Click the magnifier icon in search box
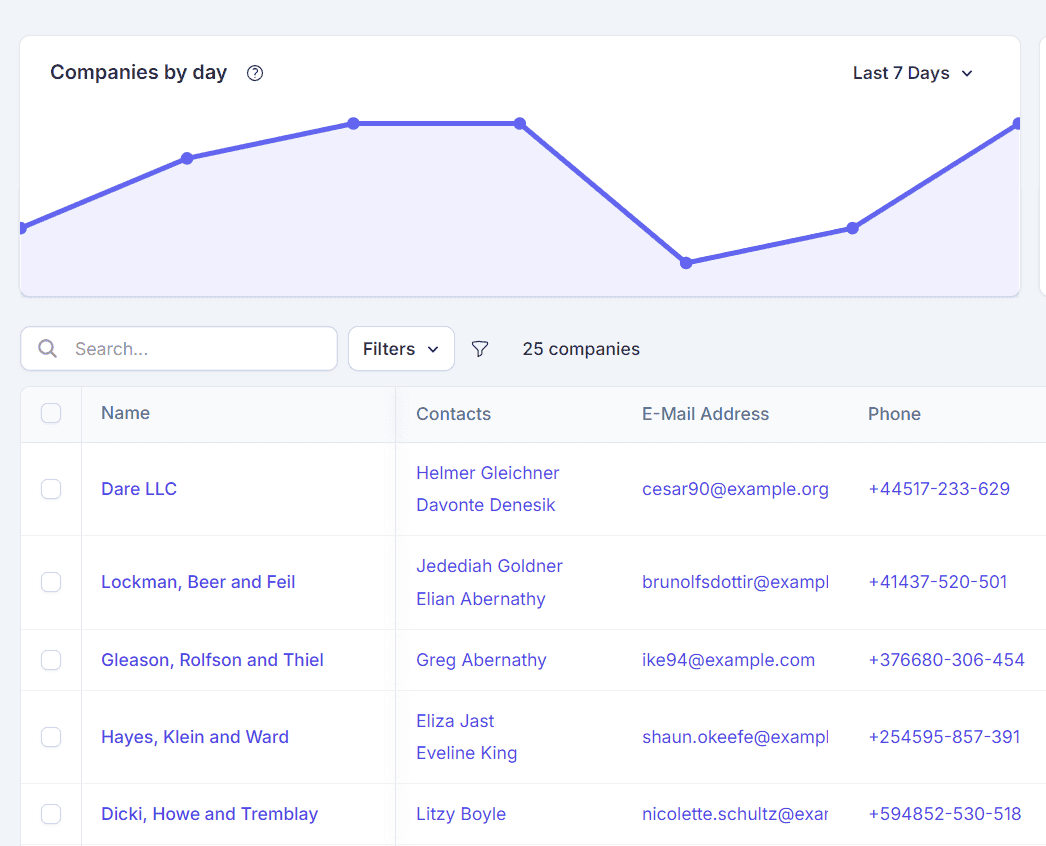Image resolution: width=1046 pixels, height=846 pixels. (x=47, y=349)
